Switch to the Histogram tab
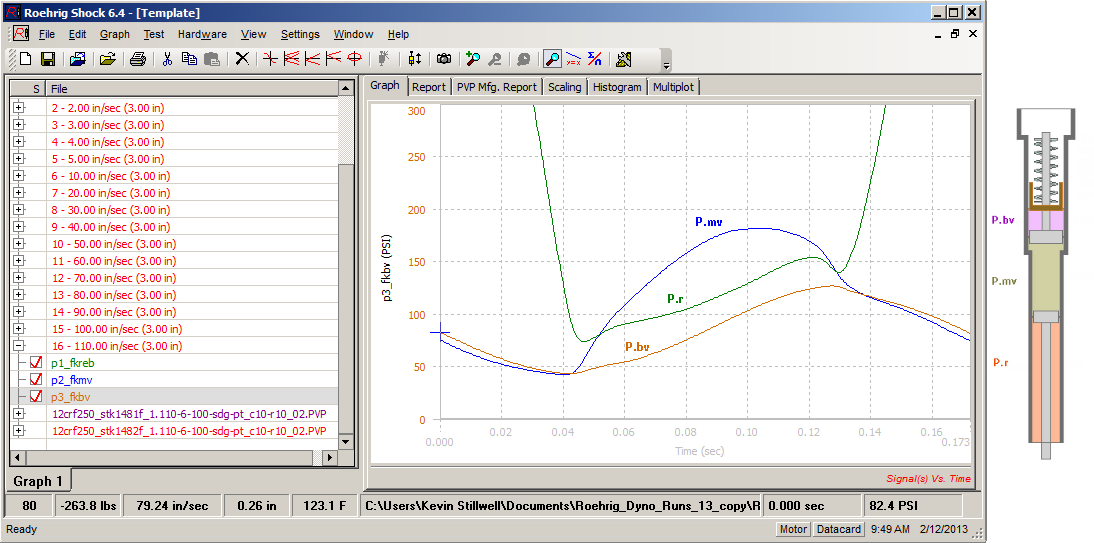The image size is (1094, 543). click(x=616, y=87)
